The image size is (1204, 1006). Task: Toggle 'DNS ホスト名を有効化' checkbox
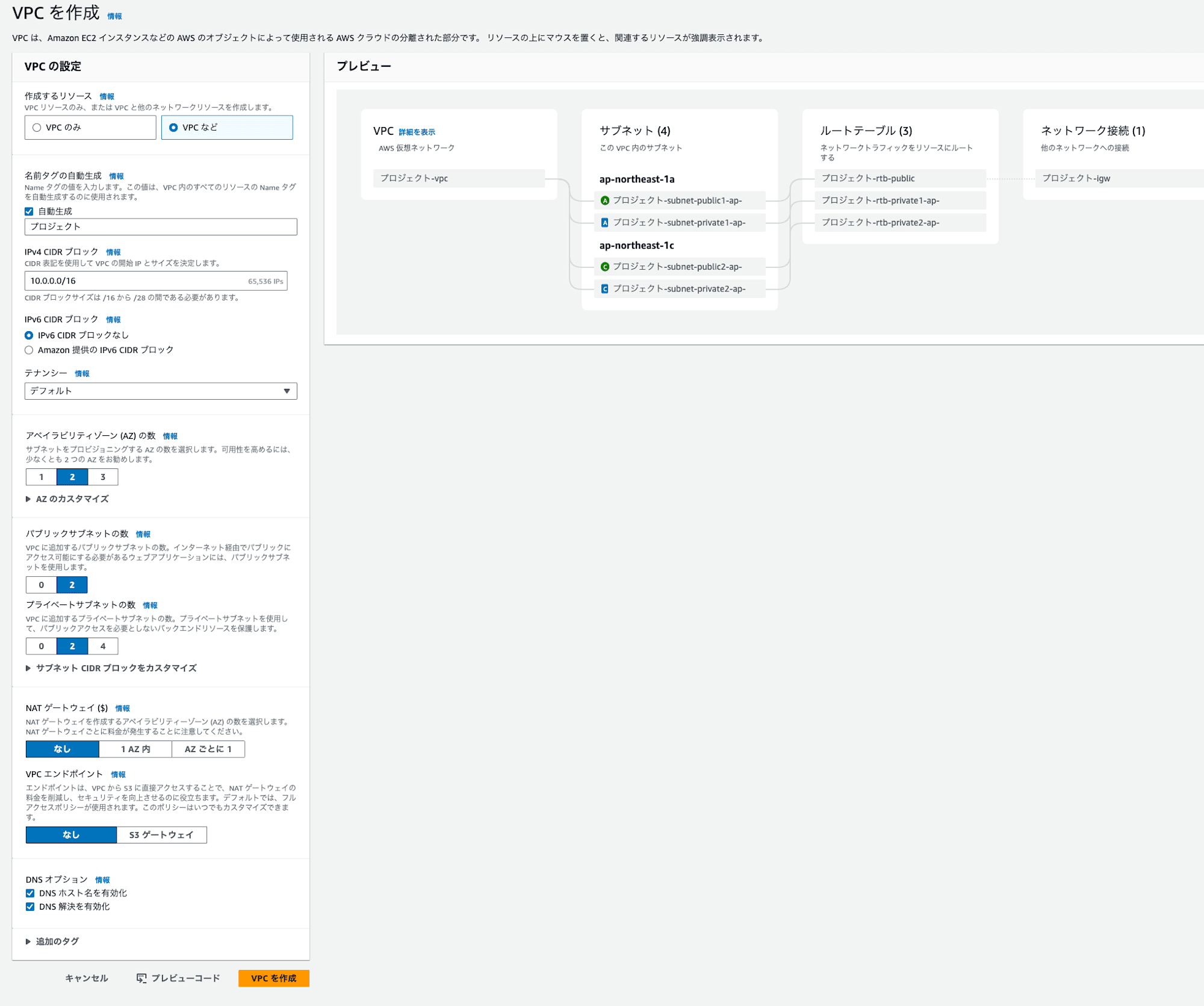[x=30, y=893]
